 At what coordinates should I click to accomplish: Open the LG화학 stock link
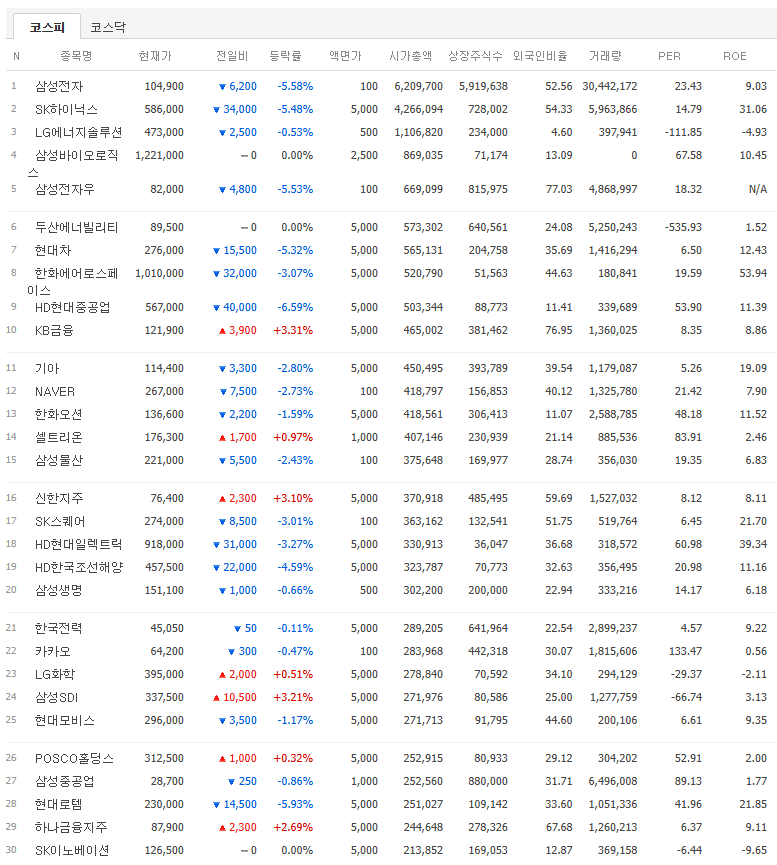click(x=55, y=675)
